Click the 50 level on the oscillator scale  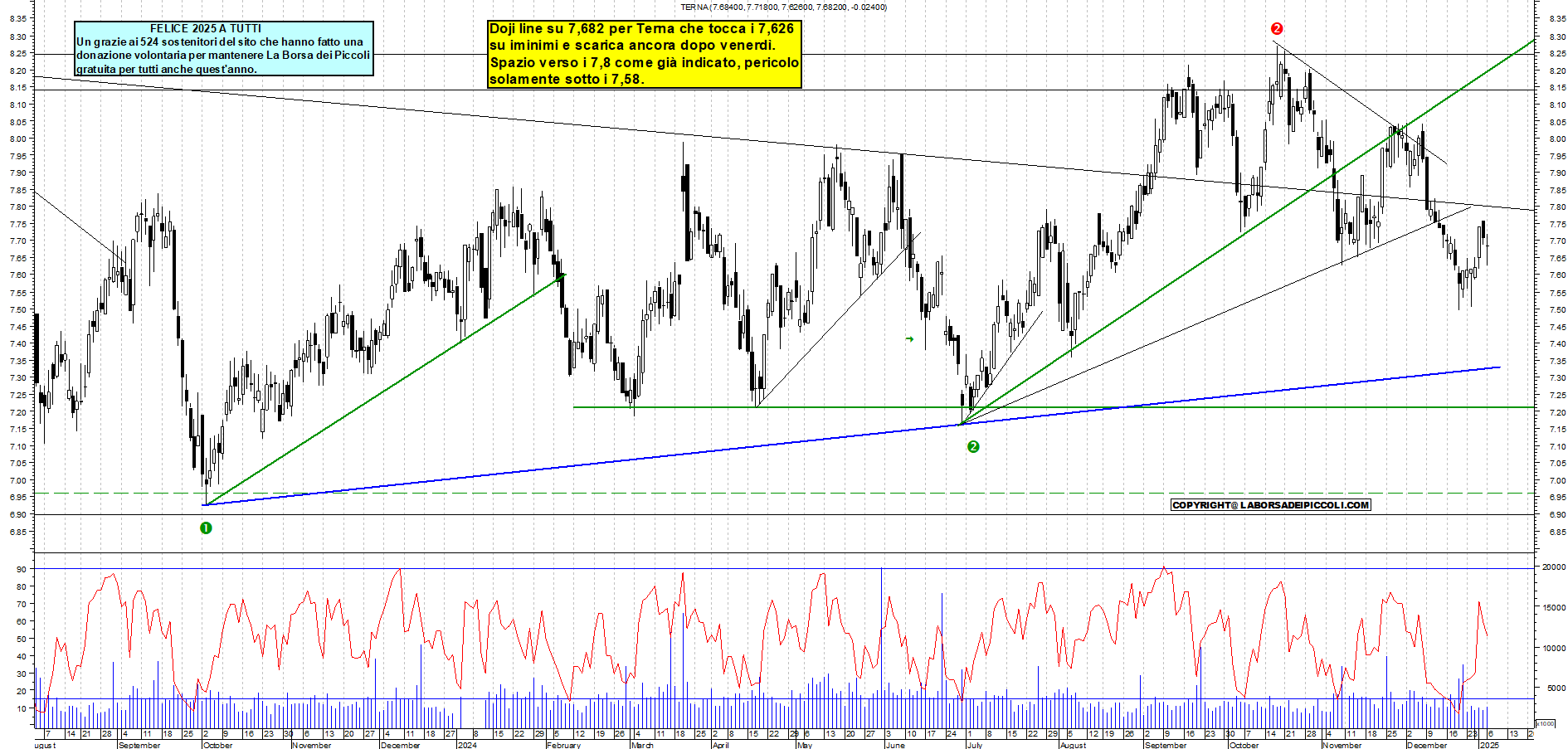point(21,640)
